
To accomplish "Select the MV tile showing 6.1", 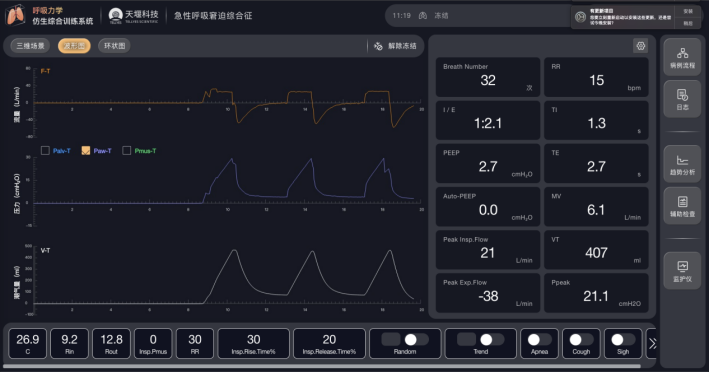I will point(596,207).
